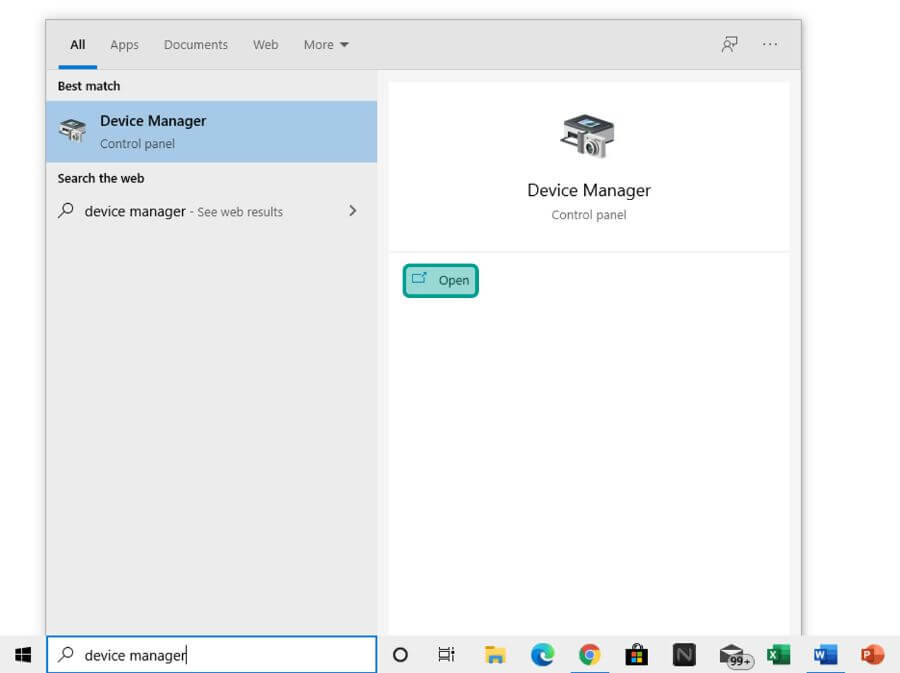Image resolution: width=900 pixels, height=673 pixels.
Task: Click Open to launch Device Manager
Action: (x=440, y=281)
